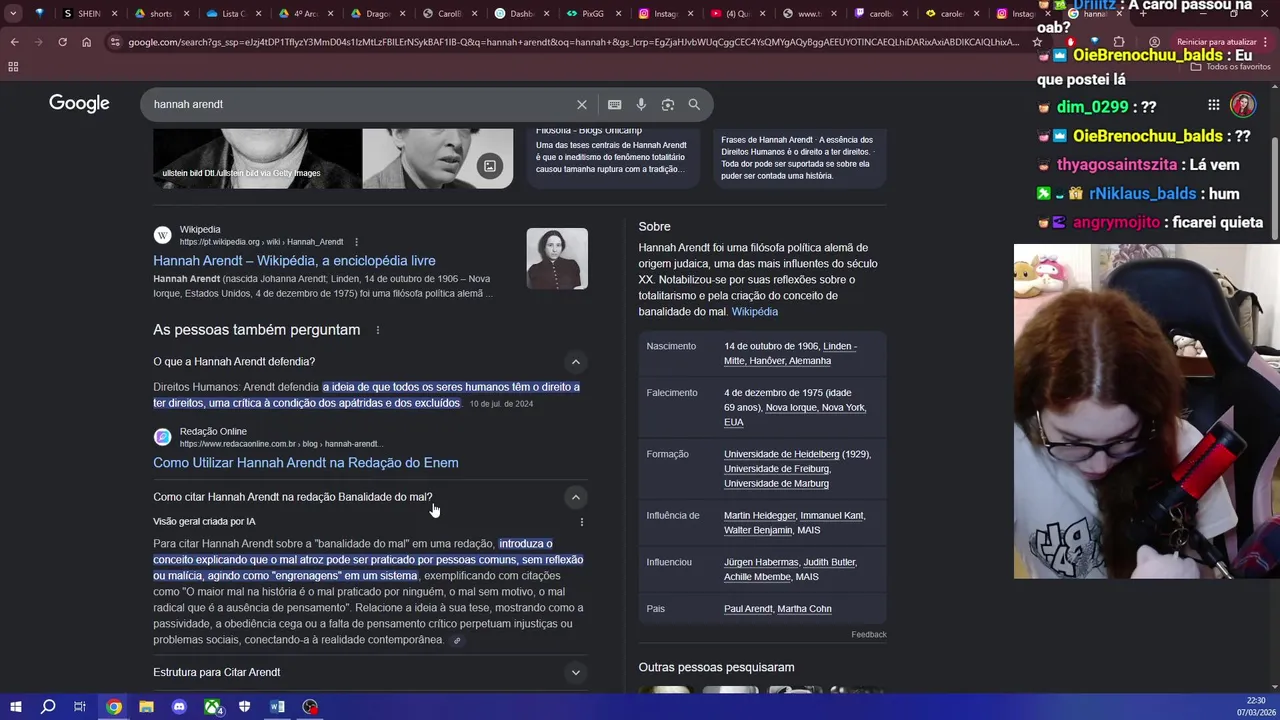This screenshot has height=720, width=1280.
Task: Open Immanuel Kant link
Action: 832,516
